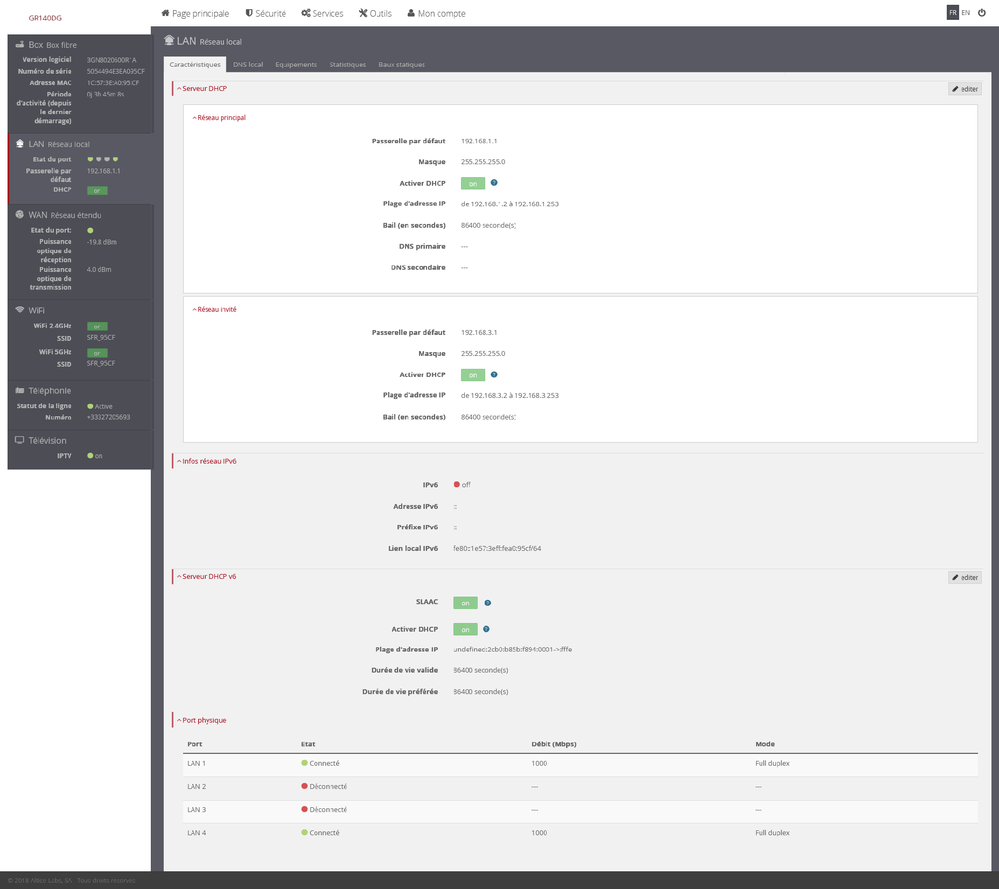Collapse the Infos réseau IPv6 section
The width and height of the screenshot is (999, 889).
coord(207,461)
